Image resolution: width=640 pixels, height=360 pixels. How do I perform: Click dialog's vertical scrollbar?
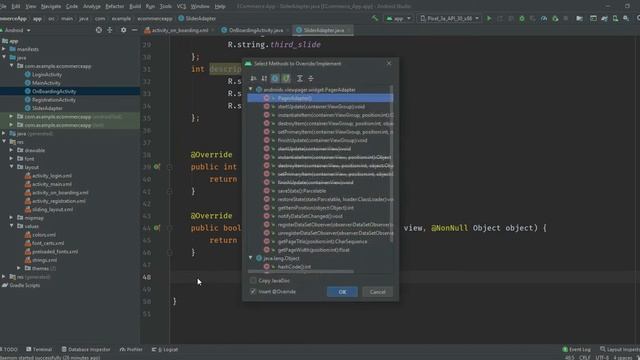pos(391,163)
